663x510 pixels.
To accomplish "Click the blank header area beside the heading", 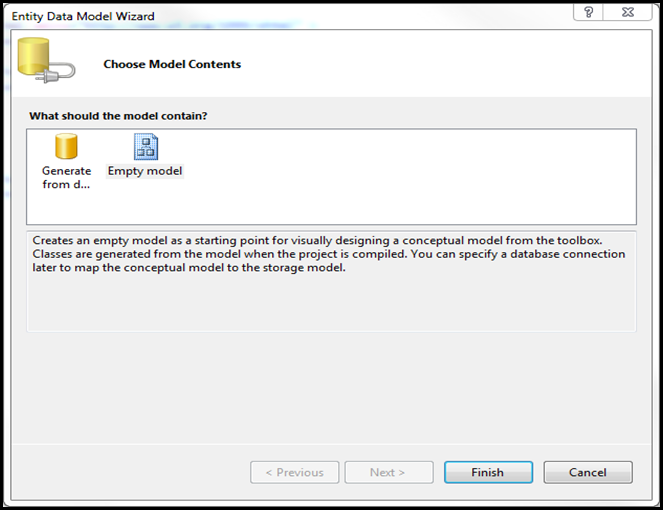I will tap(450, 65).
